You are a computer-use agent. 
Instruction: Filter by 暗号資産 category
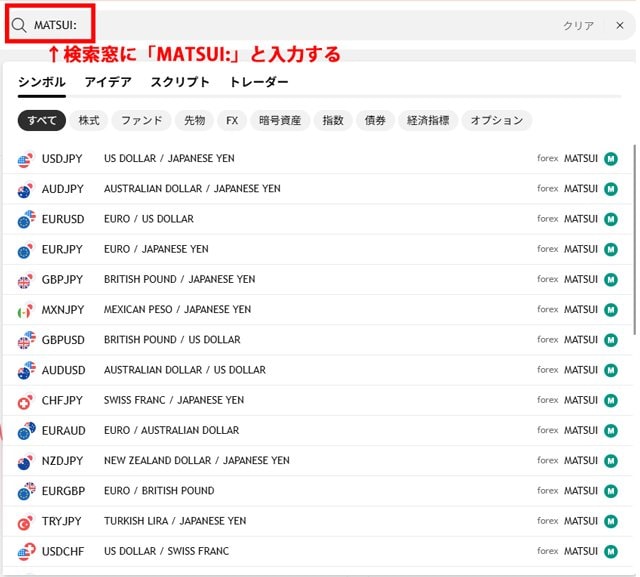[x=278, y=121]
